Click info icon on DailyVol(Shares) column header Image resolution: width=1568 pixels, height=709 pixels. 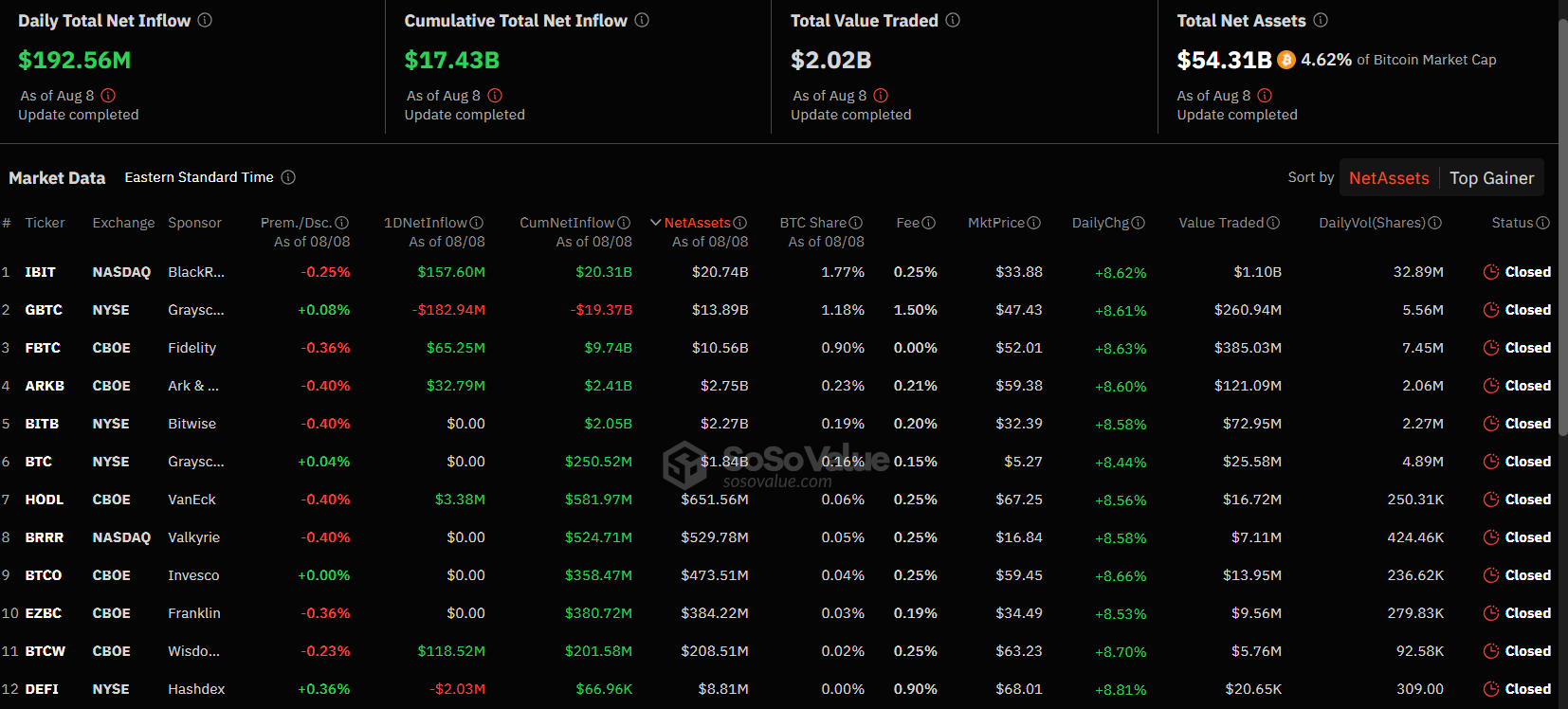coord(1435,223)
